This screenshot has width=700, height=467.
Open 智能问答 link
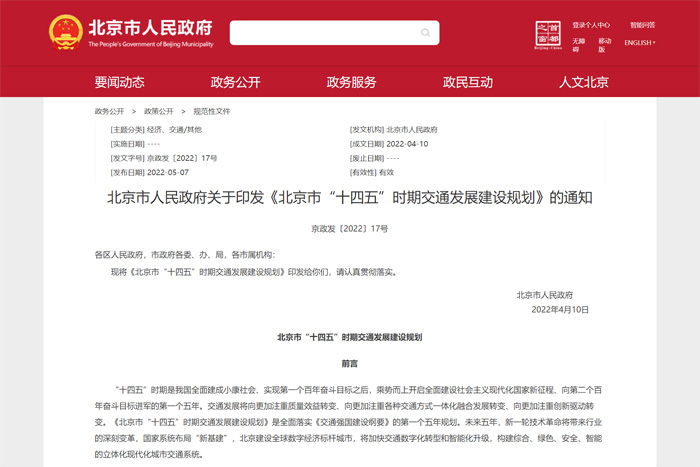tap(642, 25)
